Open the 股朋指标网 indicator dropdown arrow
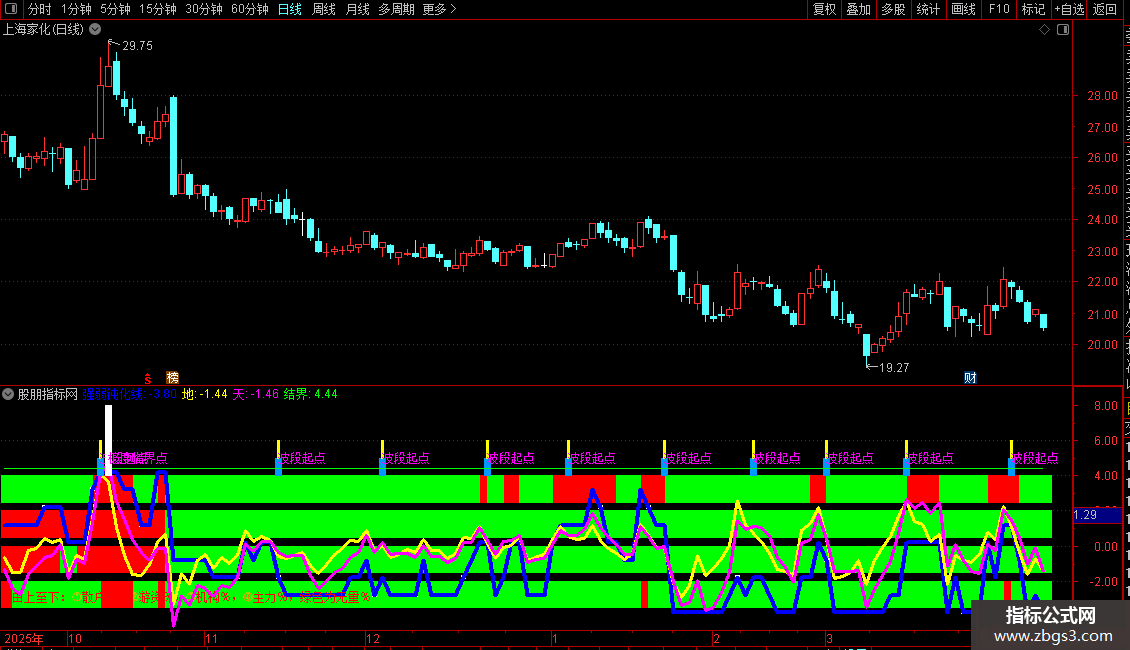 (8, 394)
